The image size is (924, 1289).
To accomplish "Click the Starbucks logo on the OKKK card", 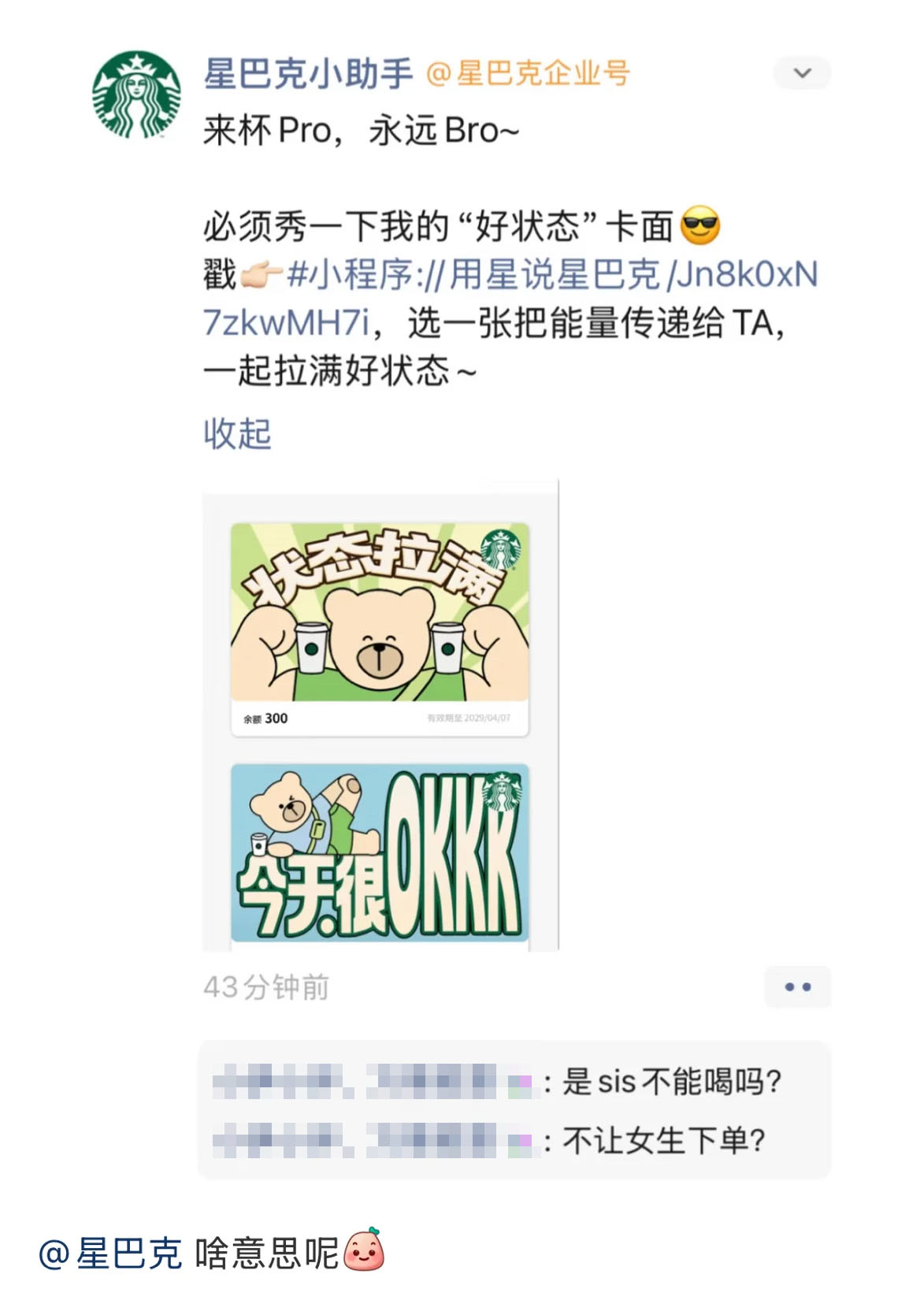I will pos(502,793).
